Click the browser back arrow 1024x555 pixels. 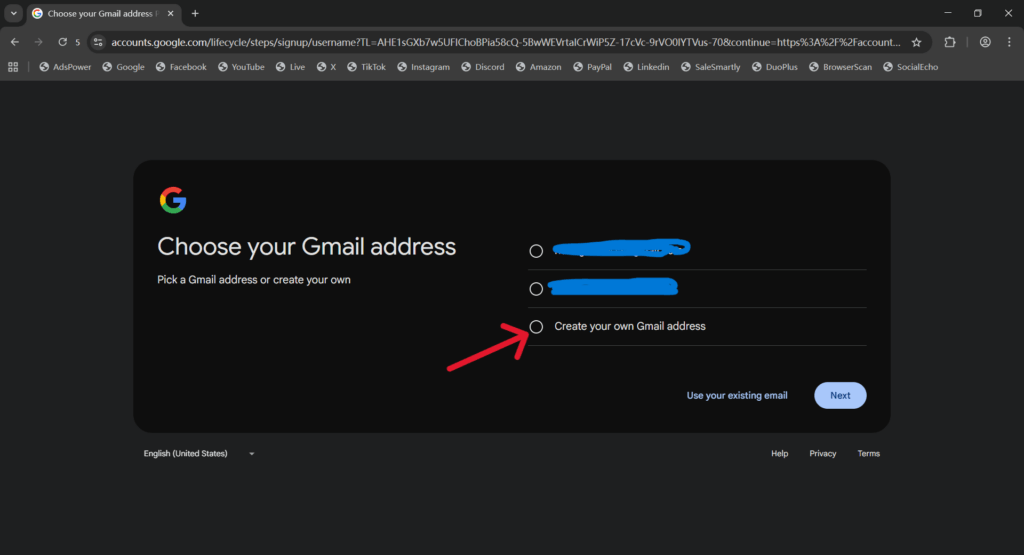click(14, 42)
